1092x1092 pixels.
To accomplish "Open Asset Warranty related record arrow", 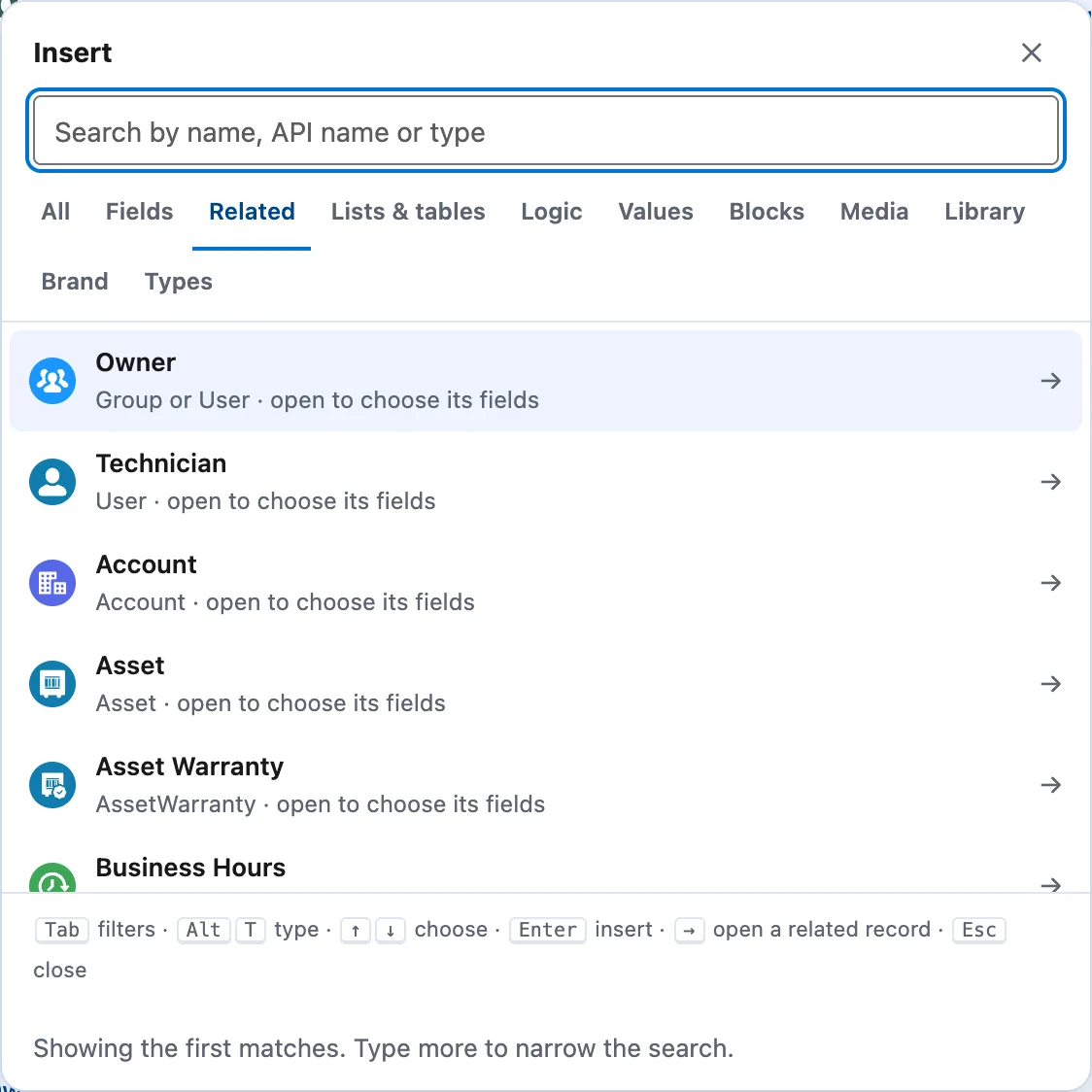I will click(x=1051, y=785).
